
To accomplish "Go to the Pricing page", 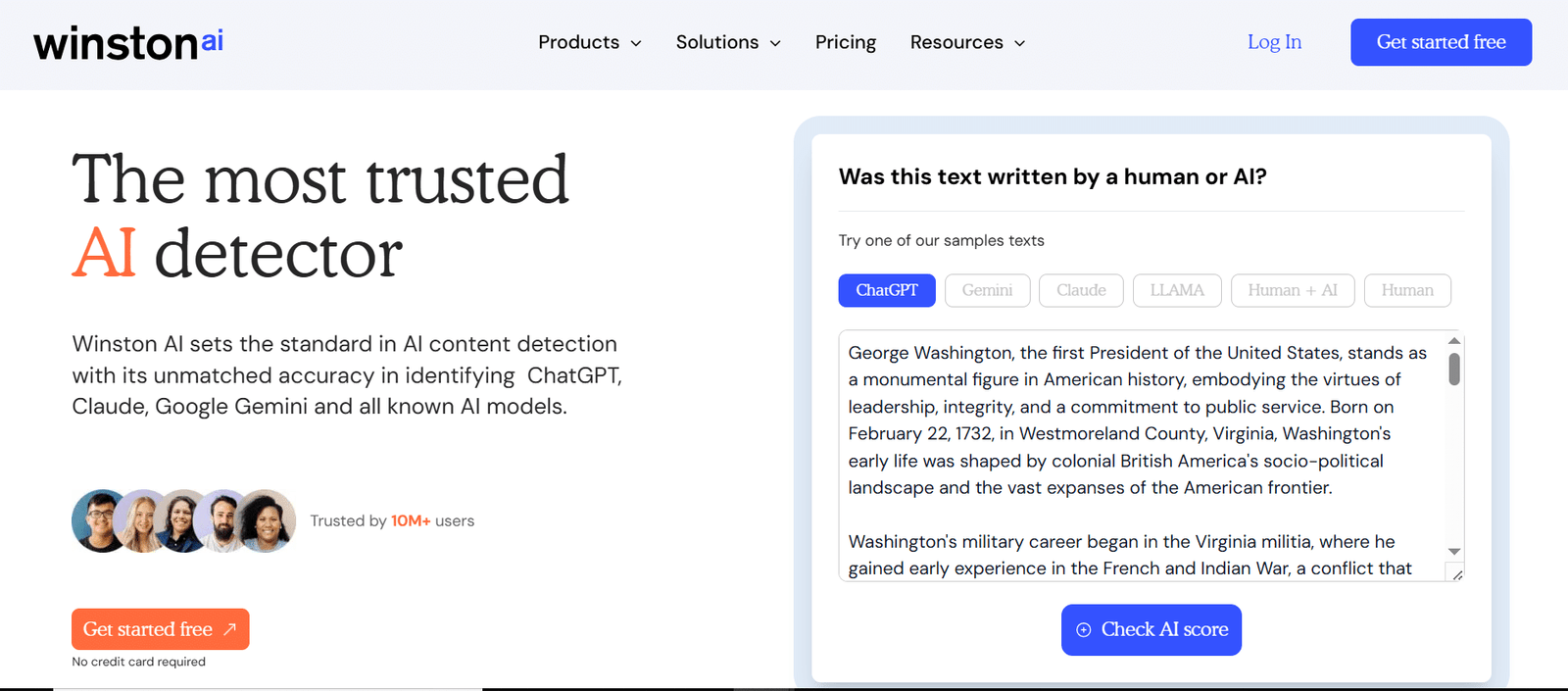I will 846,42.
